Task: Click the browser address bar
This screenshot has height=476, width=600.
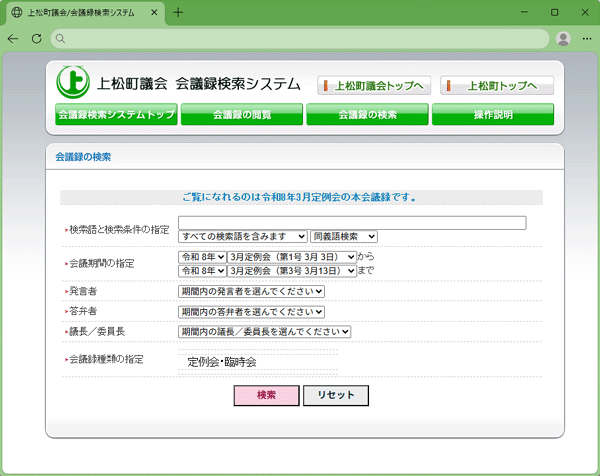Action: click(300, 39)
